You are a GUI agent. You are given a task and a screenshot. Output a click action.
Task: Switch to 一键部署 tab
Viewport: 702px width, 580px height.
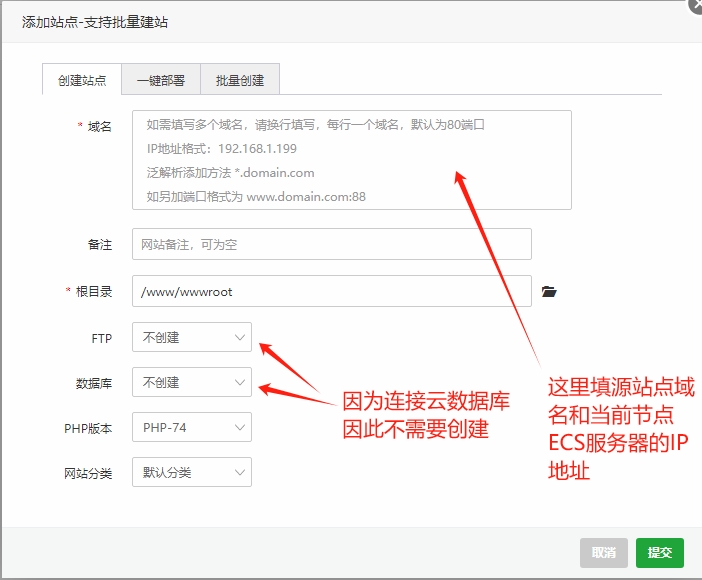[x=161, y=80]
